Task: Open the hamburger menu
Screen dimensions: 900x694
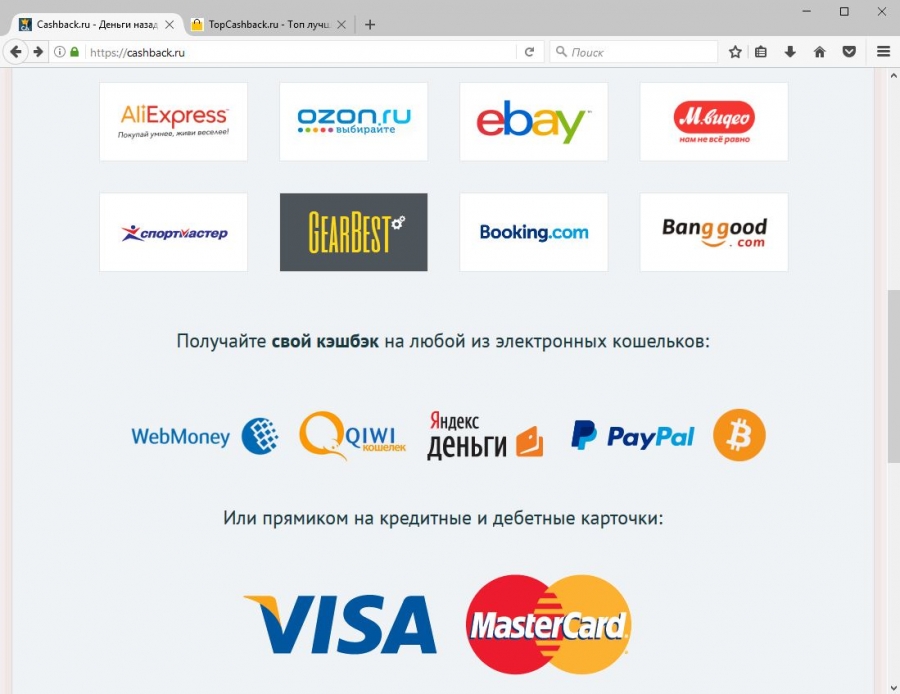Action: click(x=883, y=52)
